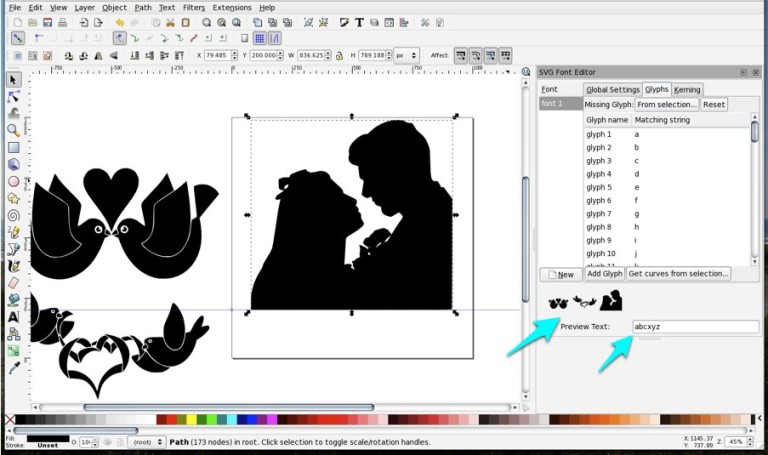
Task: Select the Zoom magnifier tool
Action: [x=14, y=130]
